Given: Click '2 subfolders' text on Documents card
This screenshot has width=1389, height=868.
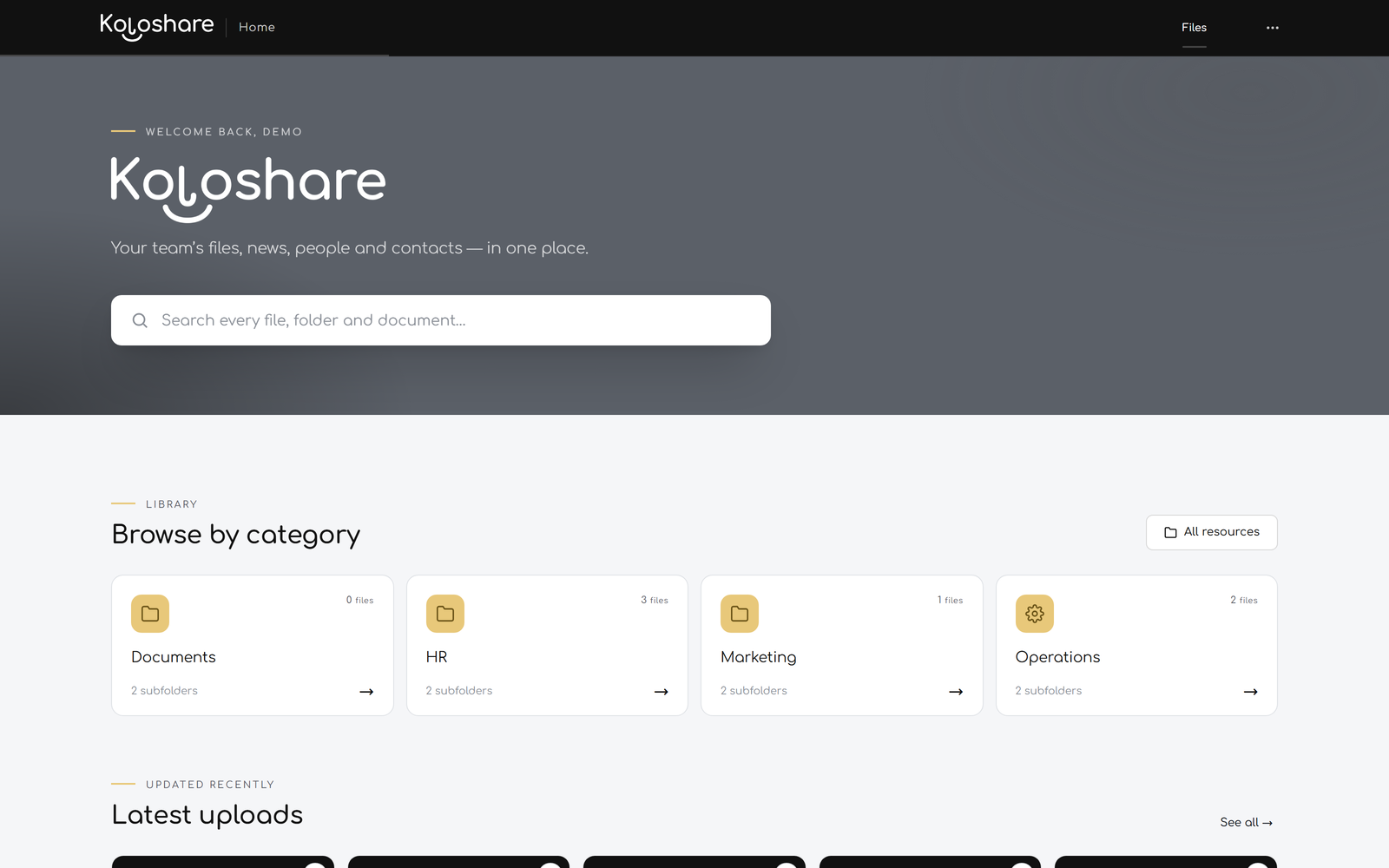Looking at the screenshot, I should pyautogui.click(x=164, y=691).
